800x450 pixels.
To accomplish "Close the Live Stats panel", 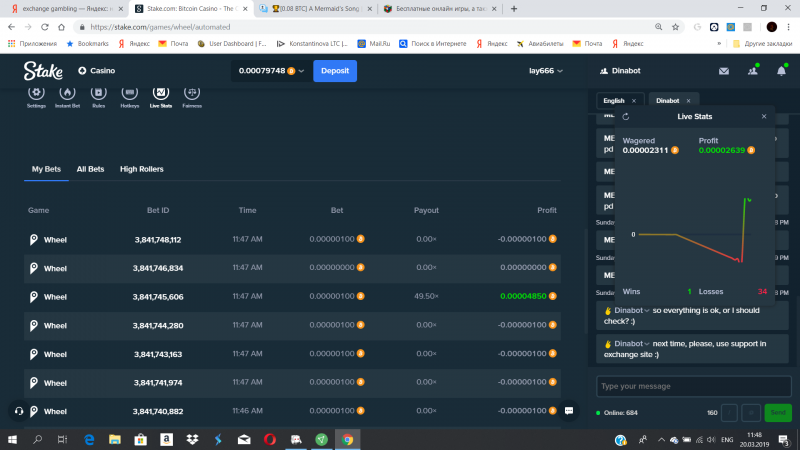I will click(x=764, y=117).
